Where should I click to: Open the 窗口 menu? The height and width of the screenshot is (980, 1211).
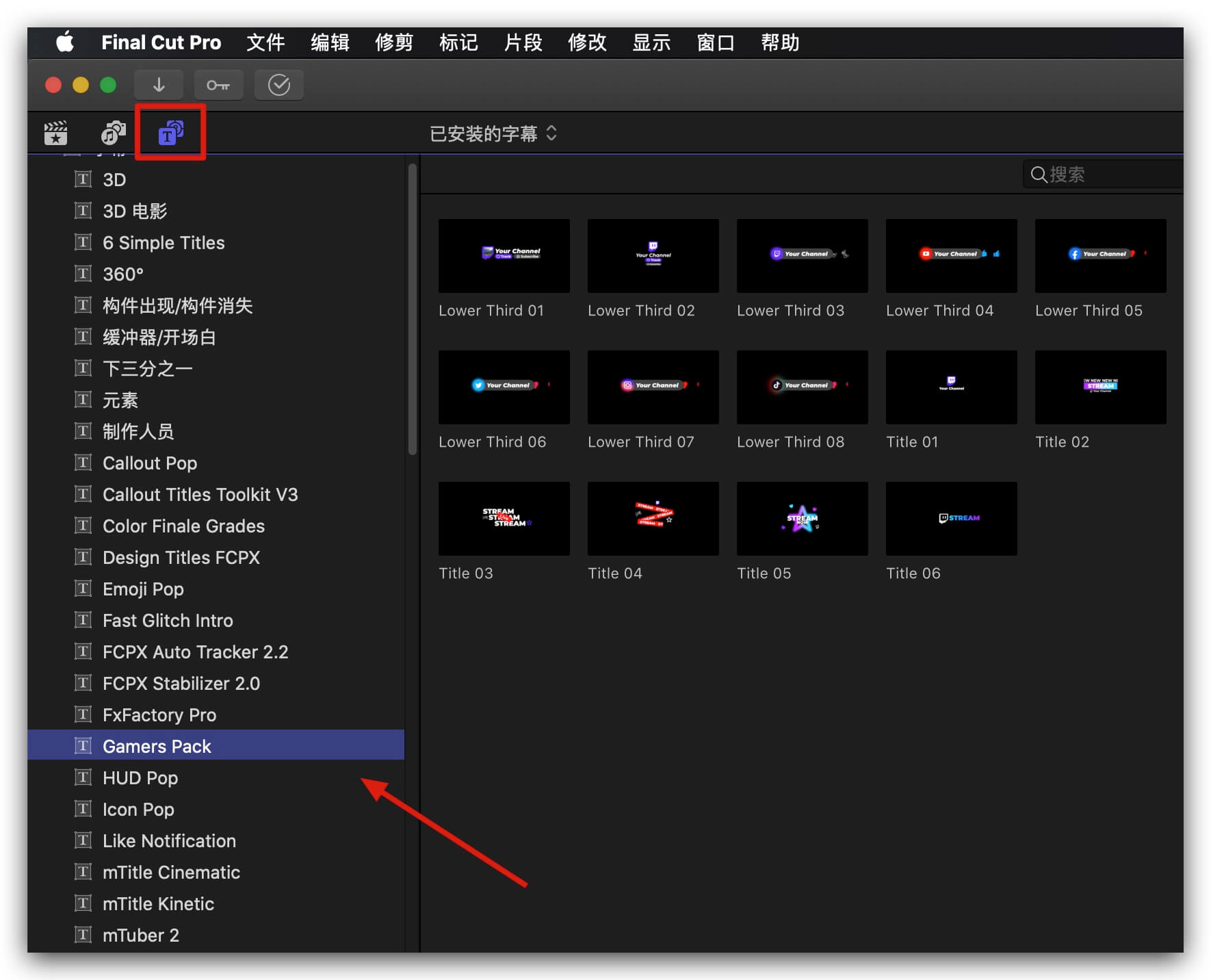click(716, 42)
